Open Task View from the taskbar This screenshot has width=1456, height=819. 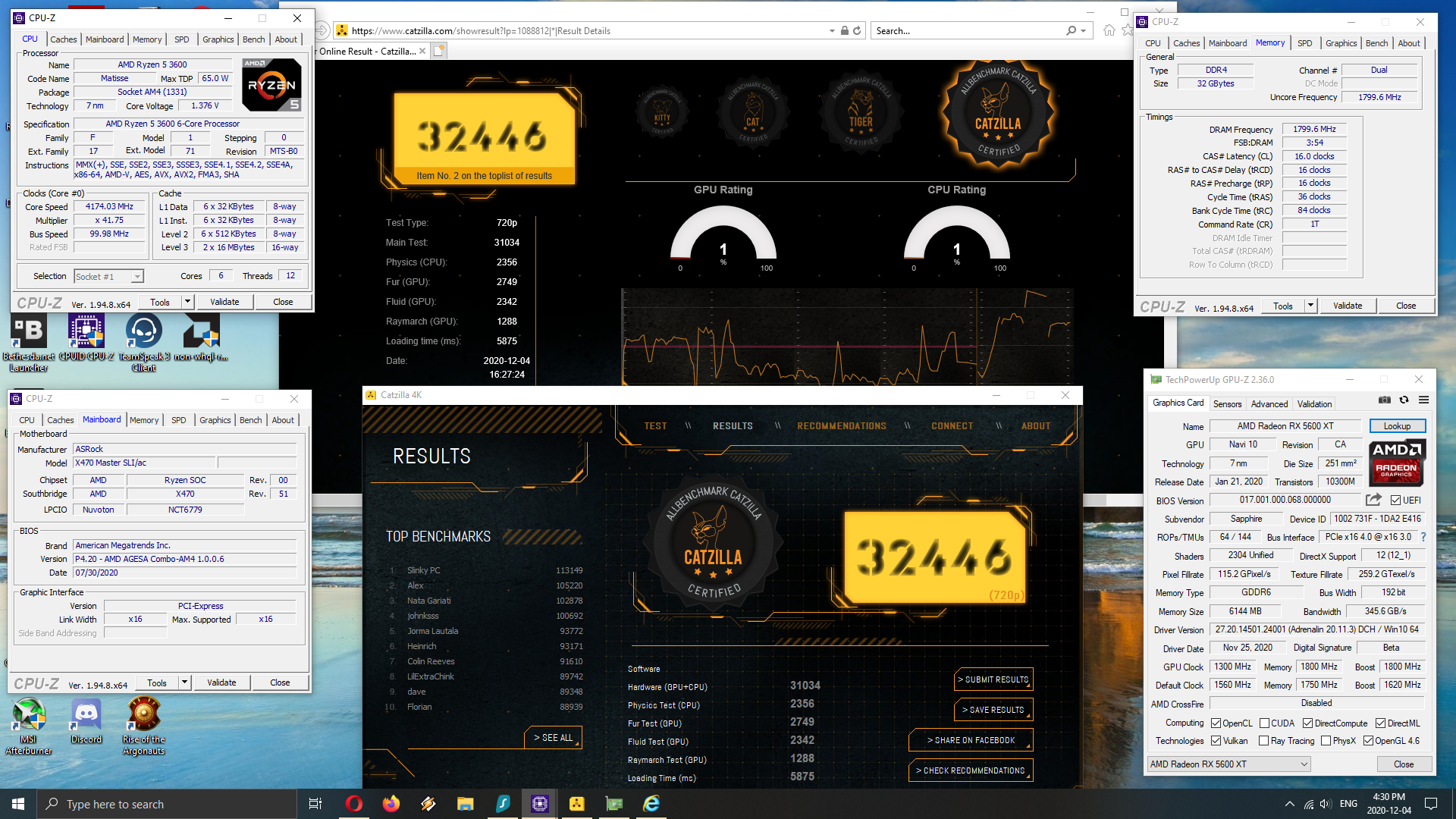tap(315, 804)
